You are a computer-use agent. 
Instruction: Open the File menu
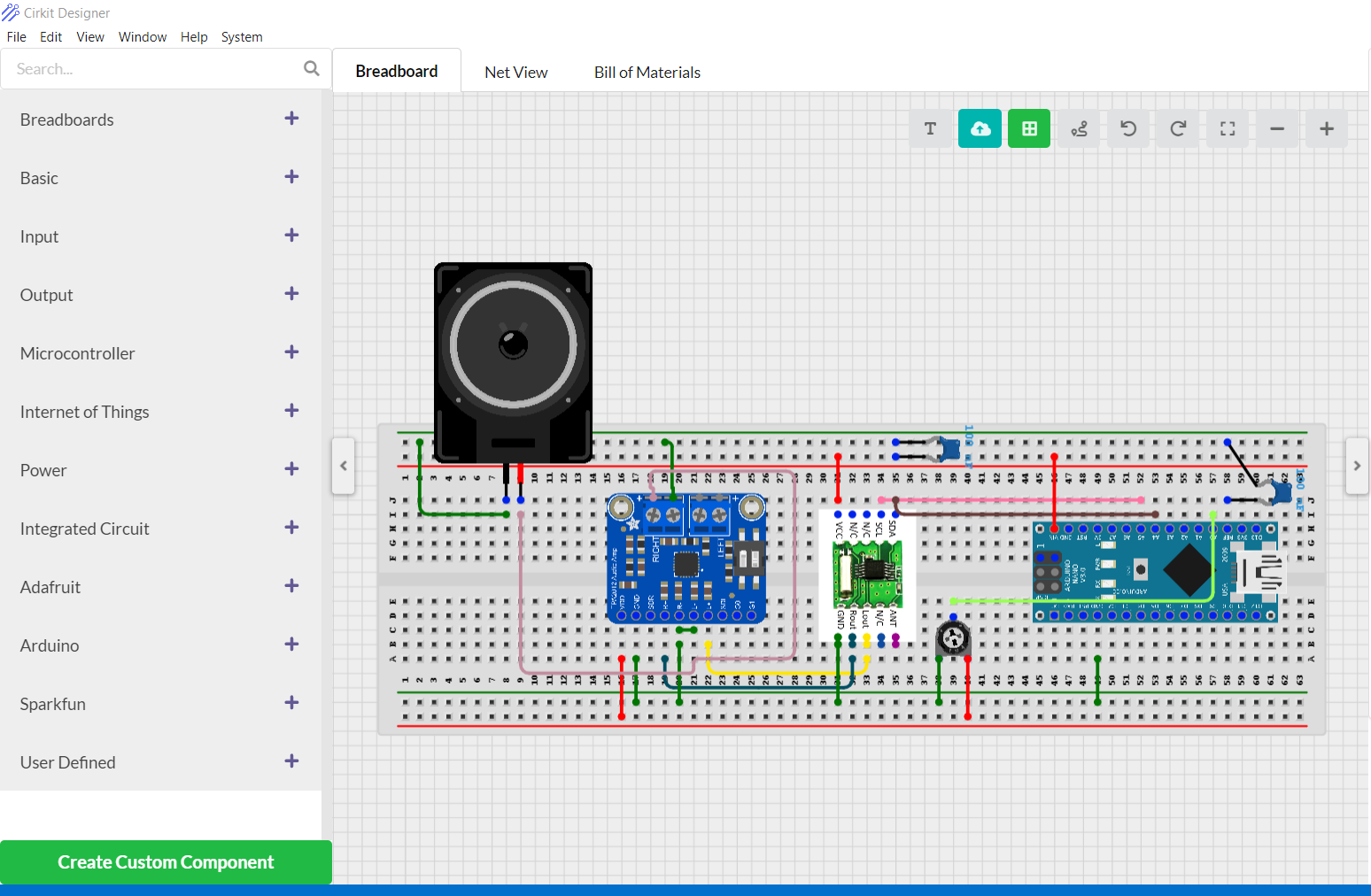coord(16,36)
